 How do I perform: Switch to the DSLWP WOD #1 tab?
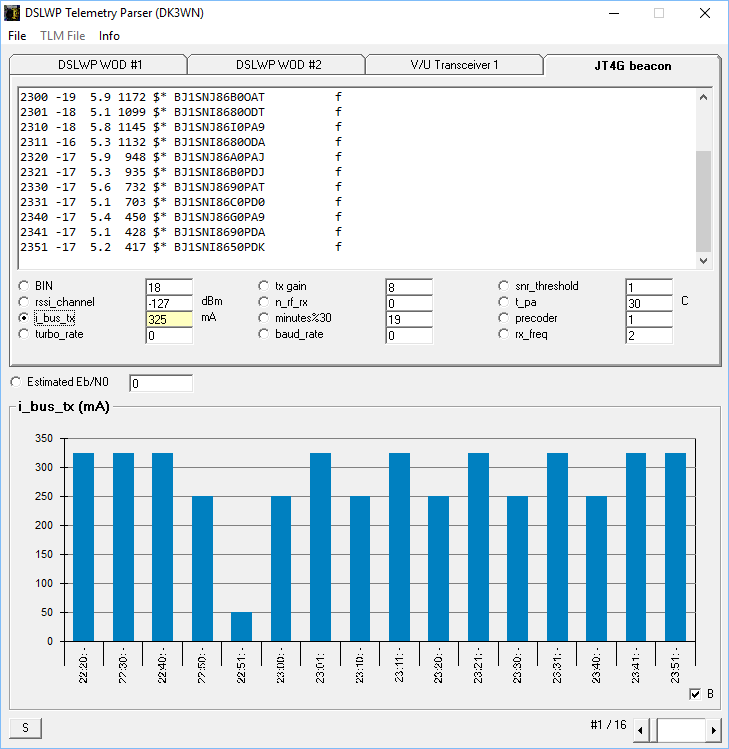pos(100,65)
